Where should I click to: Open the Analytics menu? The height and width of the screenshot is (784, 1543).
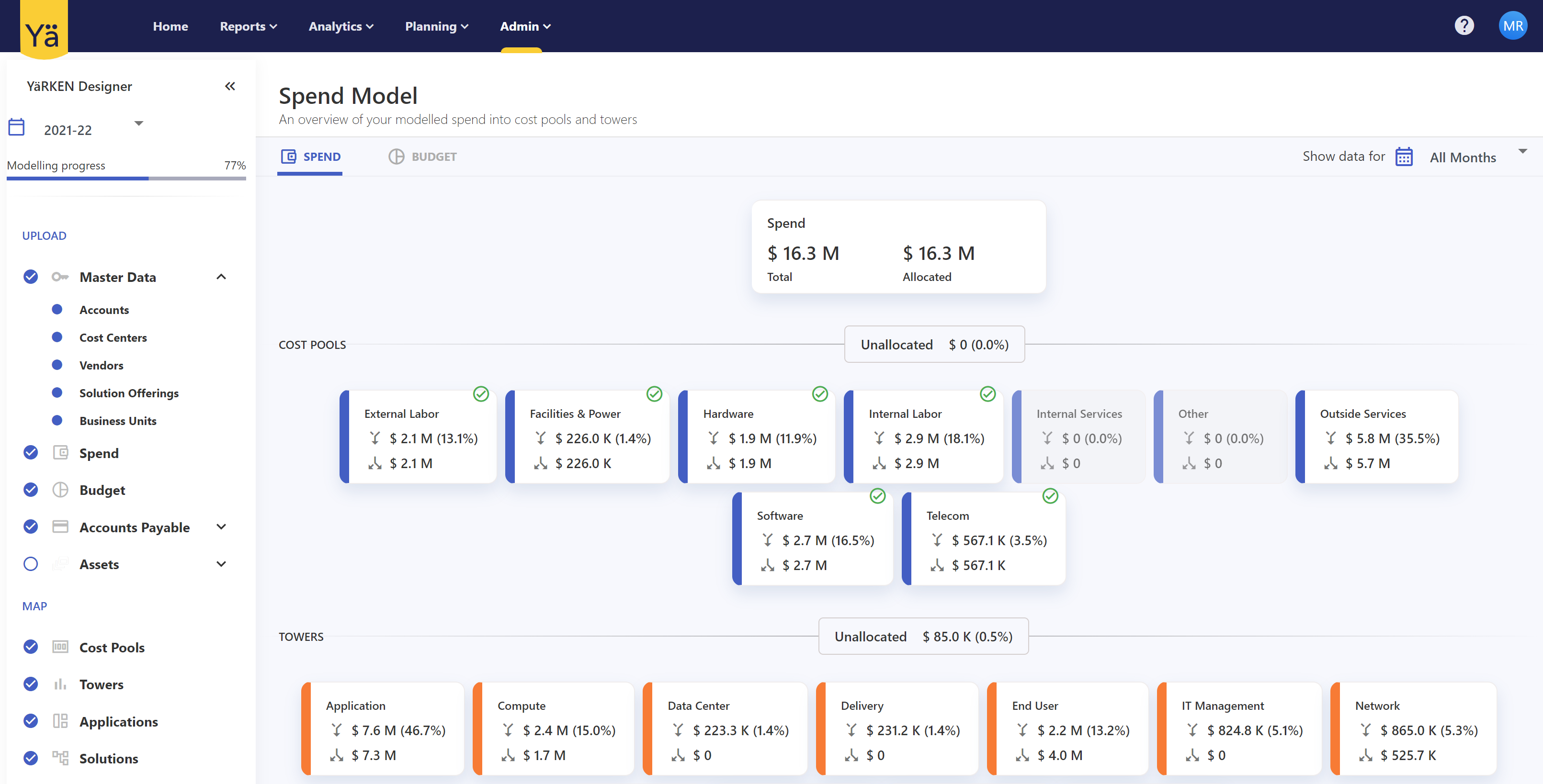pyautogui.click(x=341, y=26)
